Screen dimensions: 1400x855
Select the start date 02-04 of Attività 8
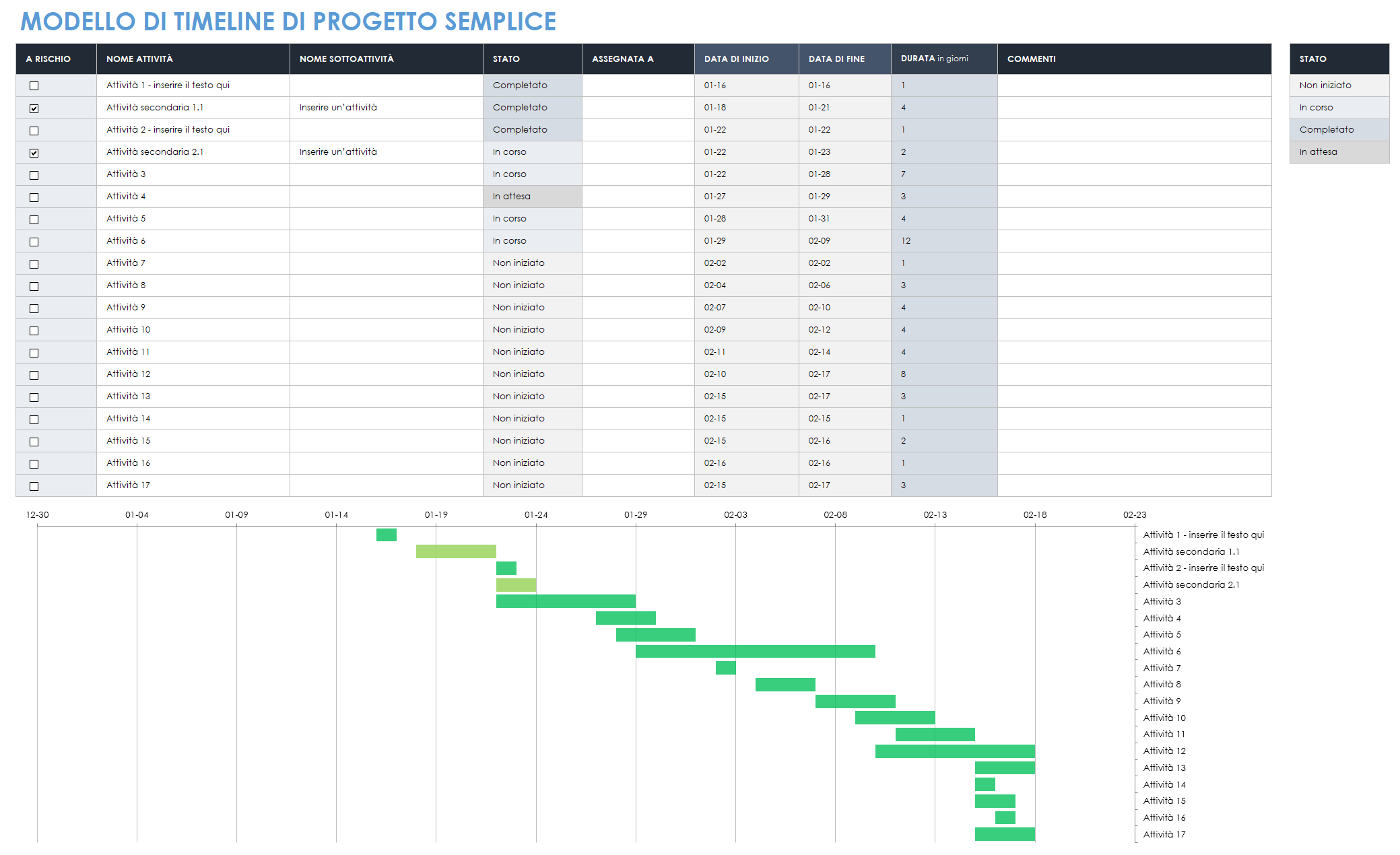pyautogui.click(x=747, y=285)
